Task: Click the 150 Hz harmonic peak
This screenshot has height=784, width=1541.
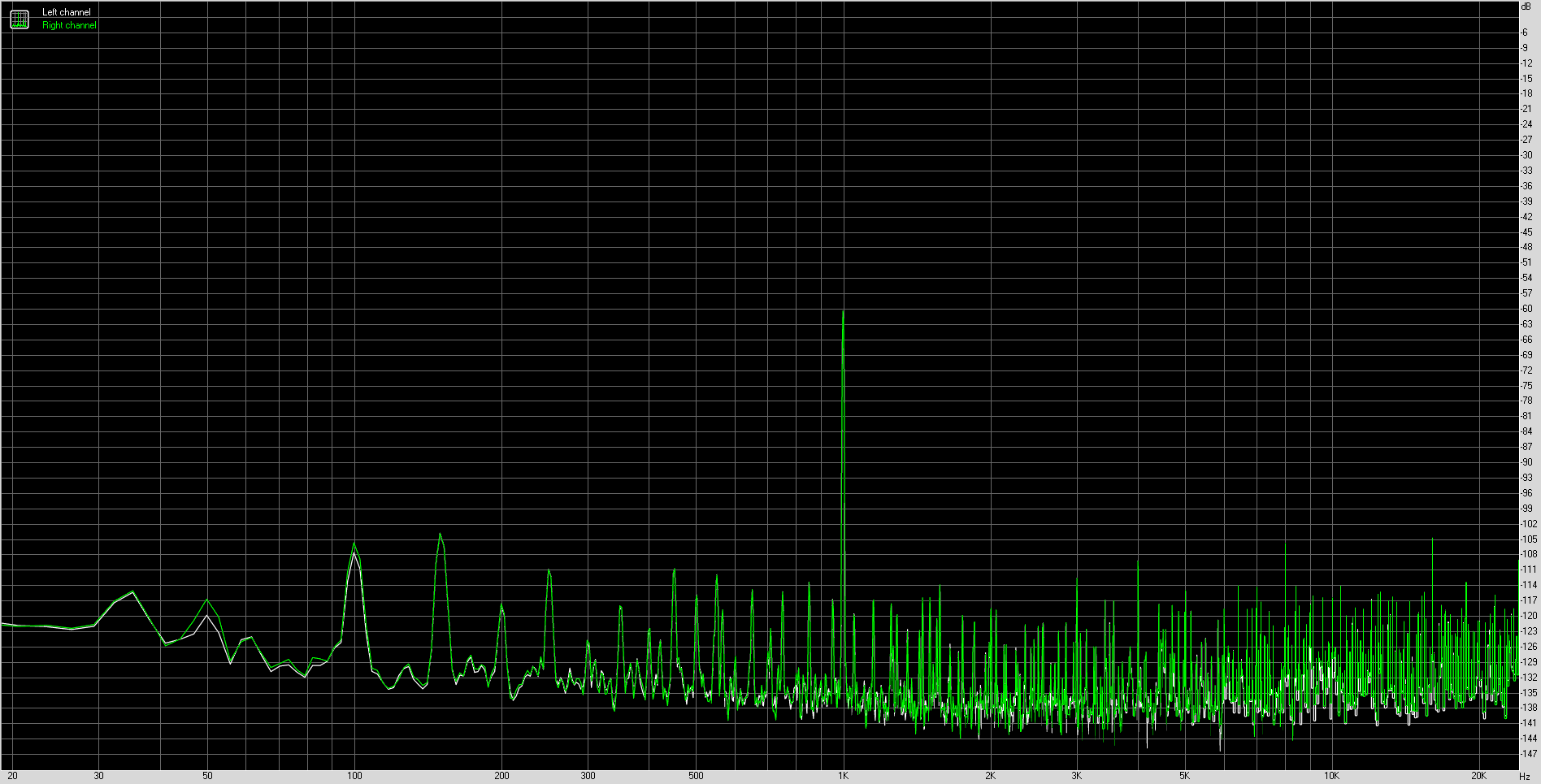Action: pyautogui.click(x=441, y=535)
